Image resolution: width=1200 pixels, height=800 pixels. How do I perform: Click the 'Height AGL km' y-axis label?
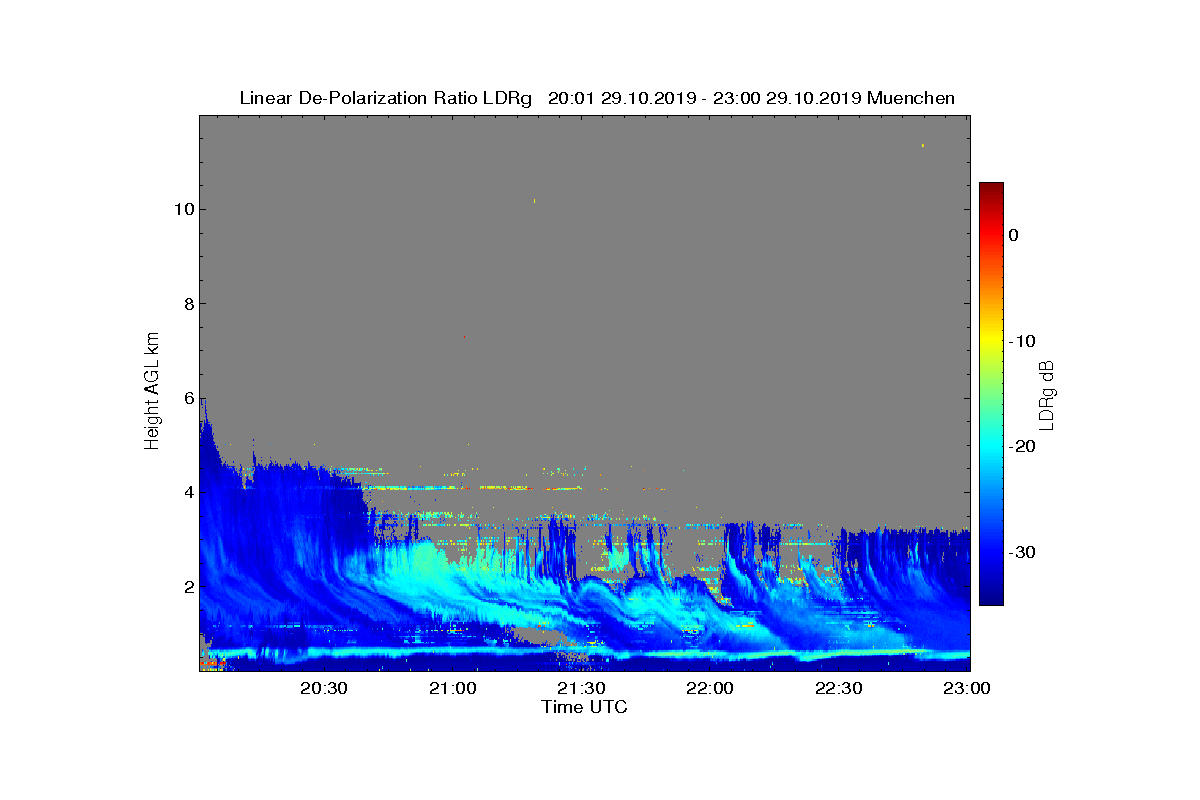(152, 391)
